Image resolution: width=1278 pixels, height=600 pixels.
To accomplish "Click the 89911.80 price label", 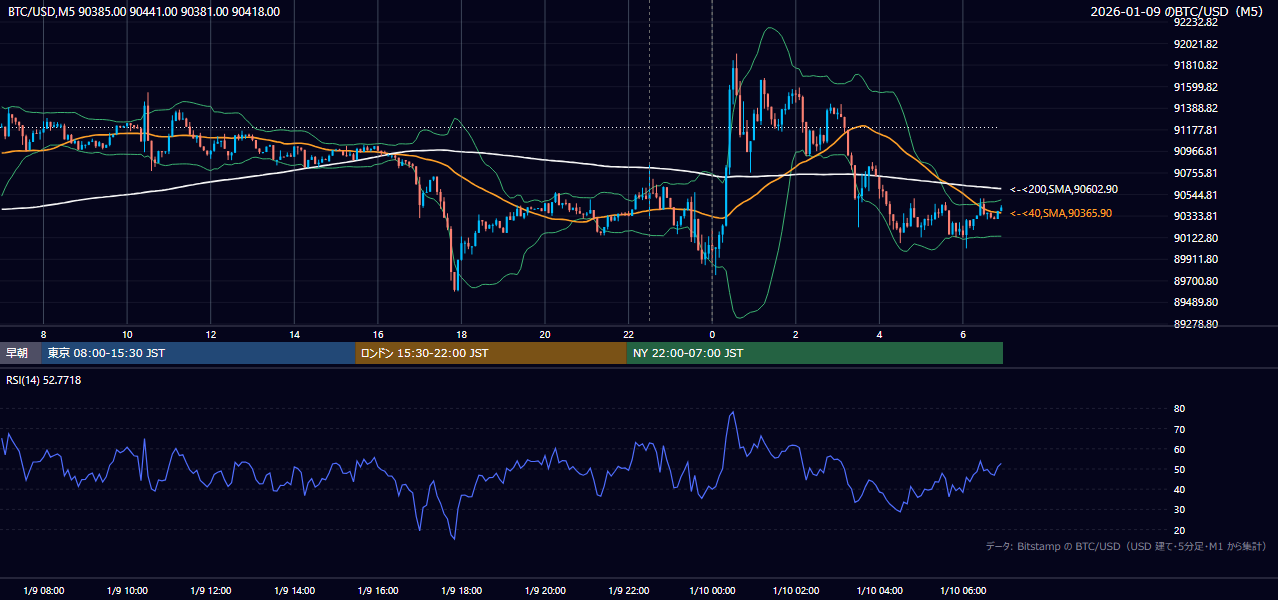I will [x=1195, y=259].
